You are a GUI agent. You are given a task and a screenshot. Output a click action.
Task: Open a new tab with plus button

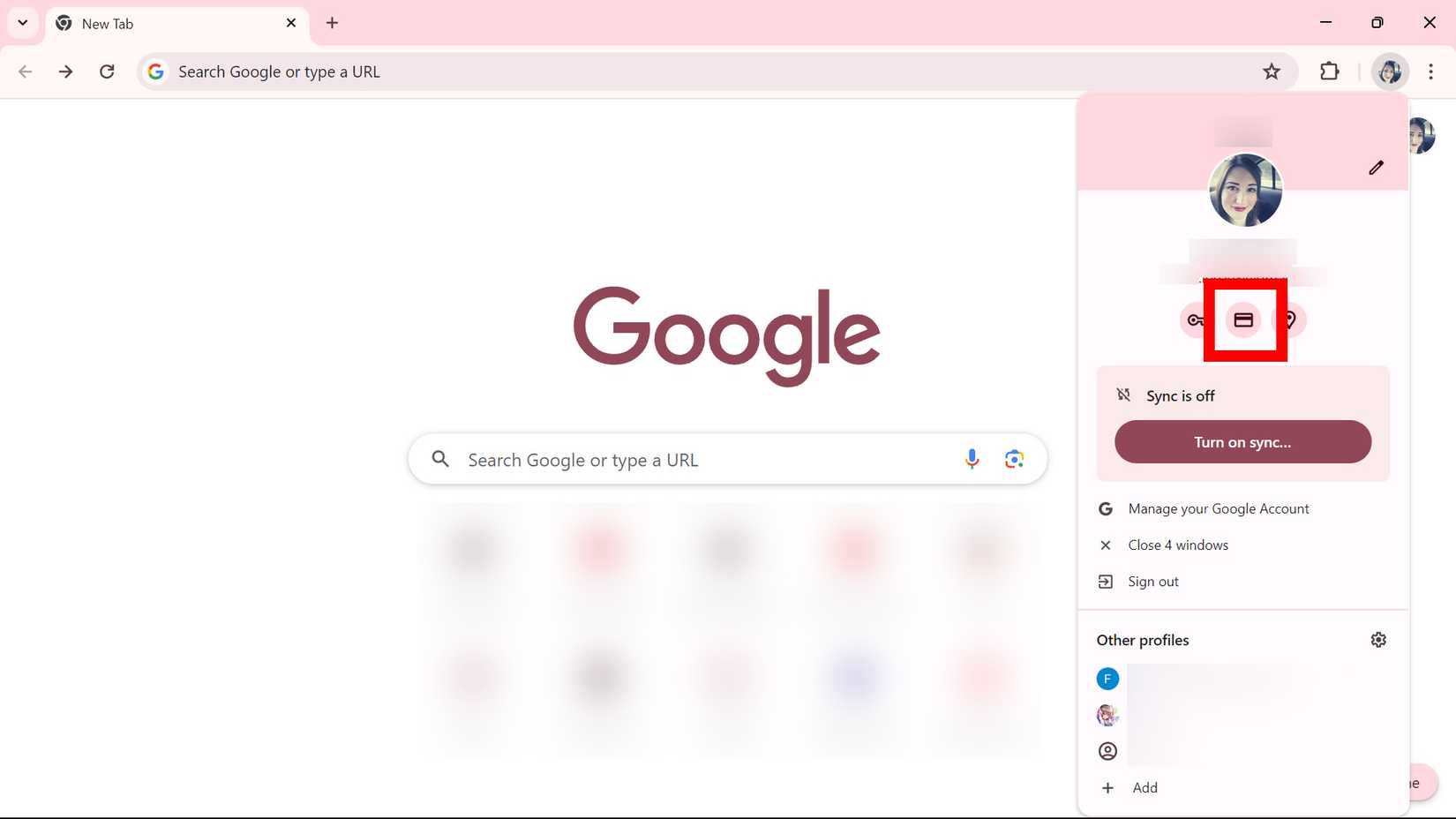pos(332,23)
